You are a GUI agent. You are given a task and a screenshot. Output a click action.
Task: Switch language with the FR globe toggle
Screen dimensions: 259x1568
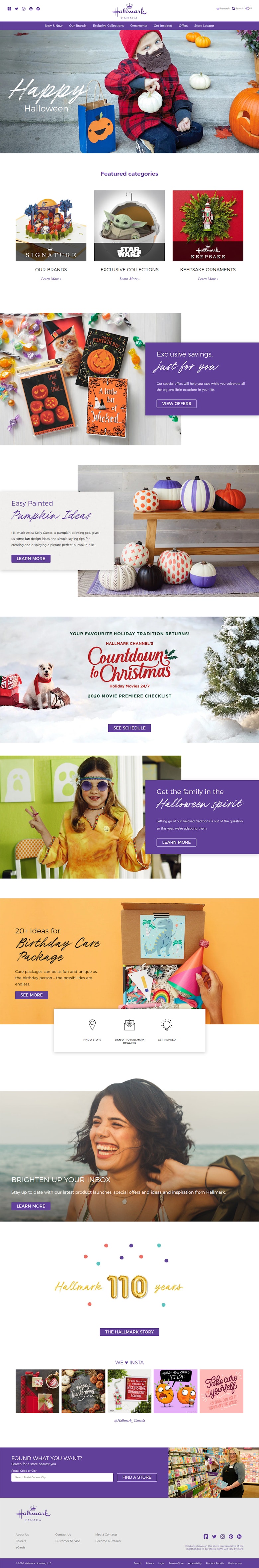pos(249,9)
